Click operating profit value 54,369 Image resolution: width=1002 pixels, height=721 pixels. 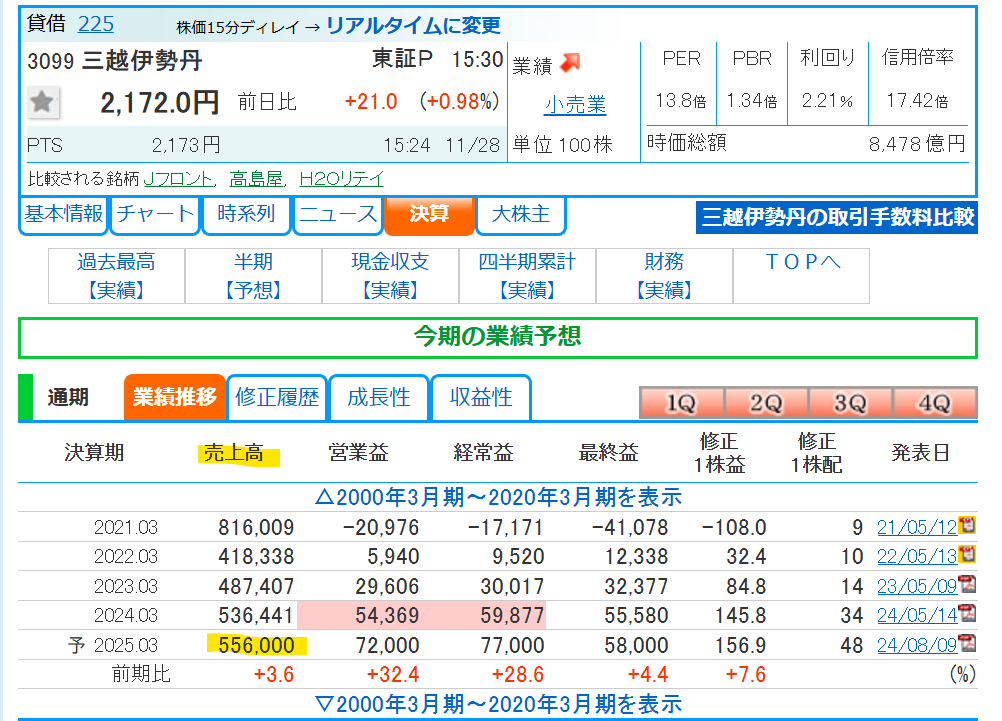(387, 616)
